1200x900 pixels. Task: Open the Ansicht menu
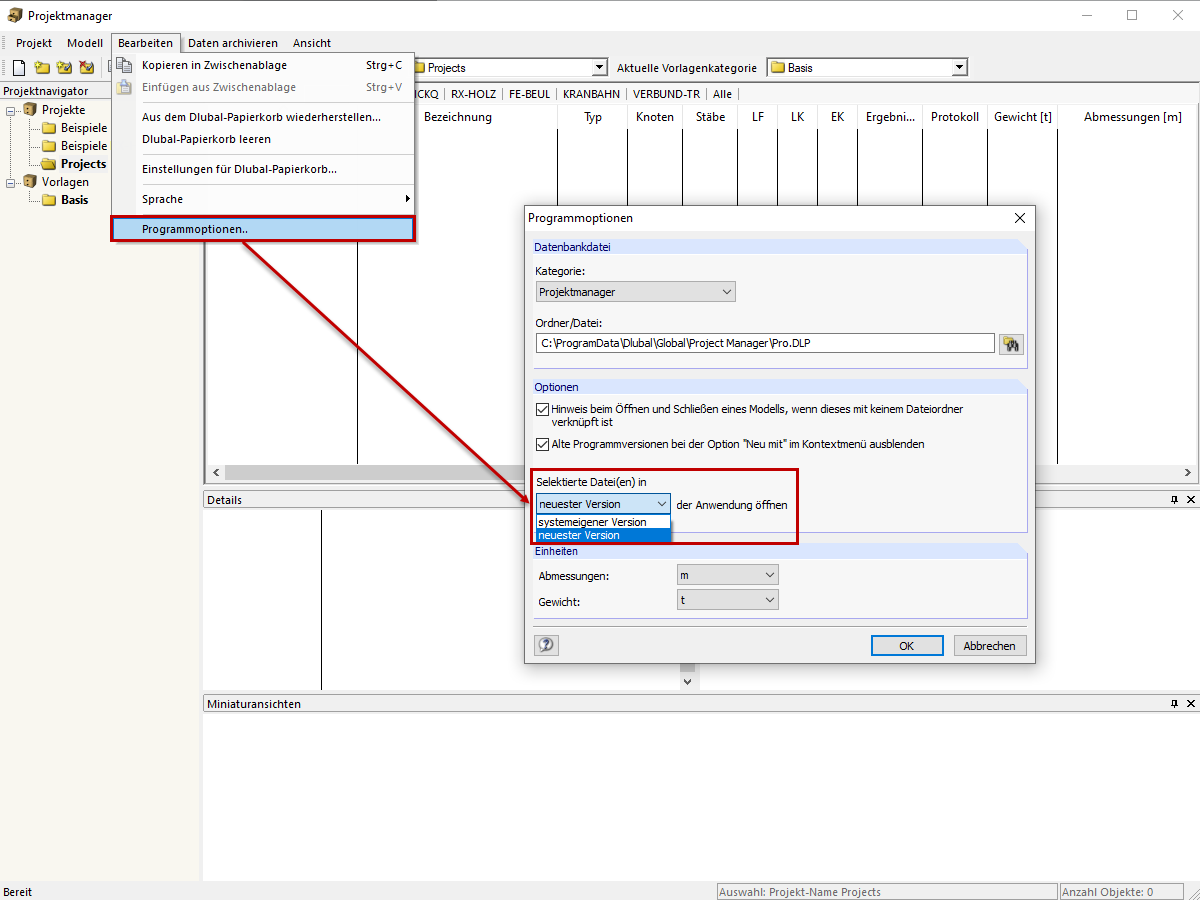311,43
